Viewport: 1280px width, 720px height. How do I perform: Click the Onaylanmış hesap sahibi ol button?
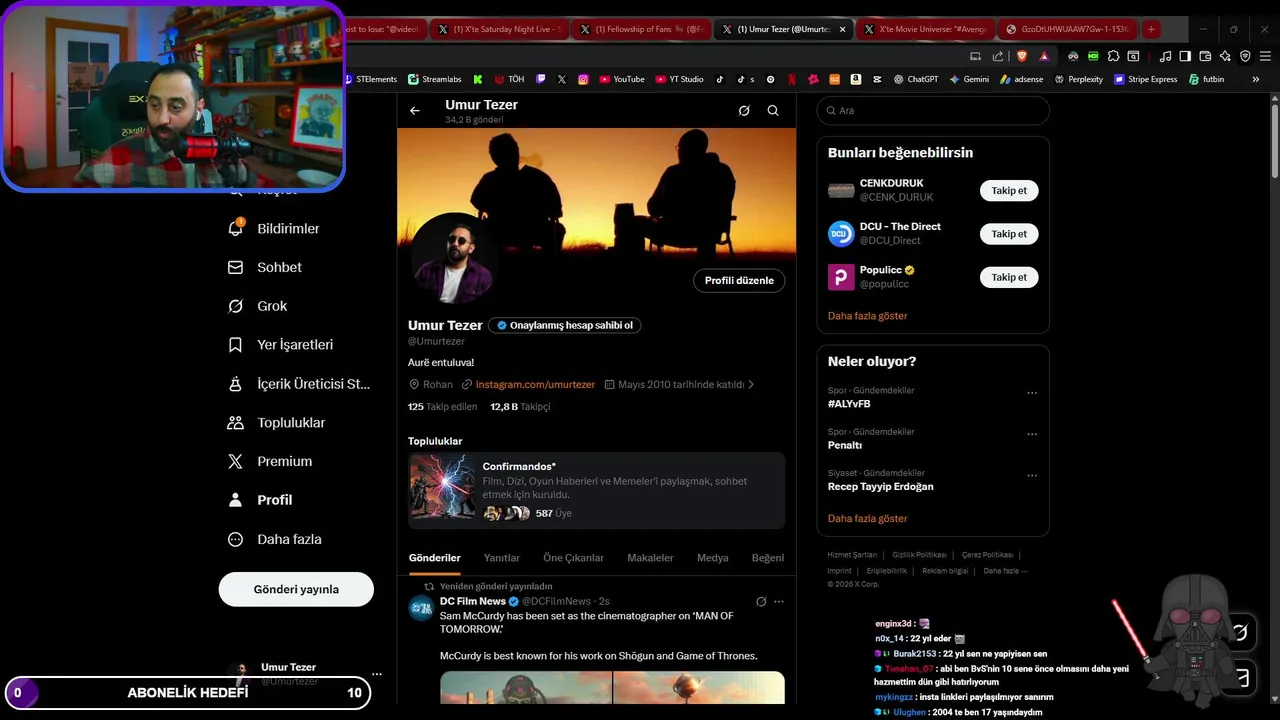[565, 325]
